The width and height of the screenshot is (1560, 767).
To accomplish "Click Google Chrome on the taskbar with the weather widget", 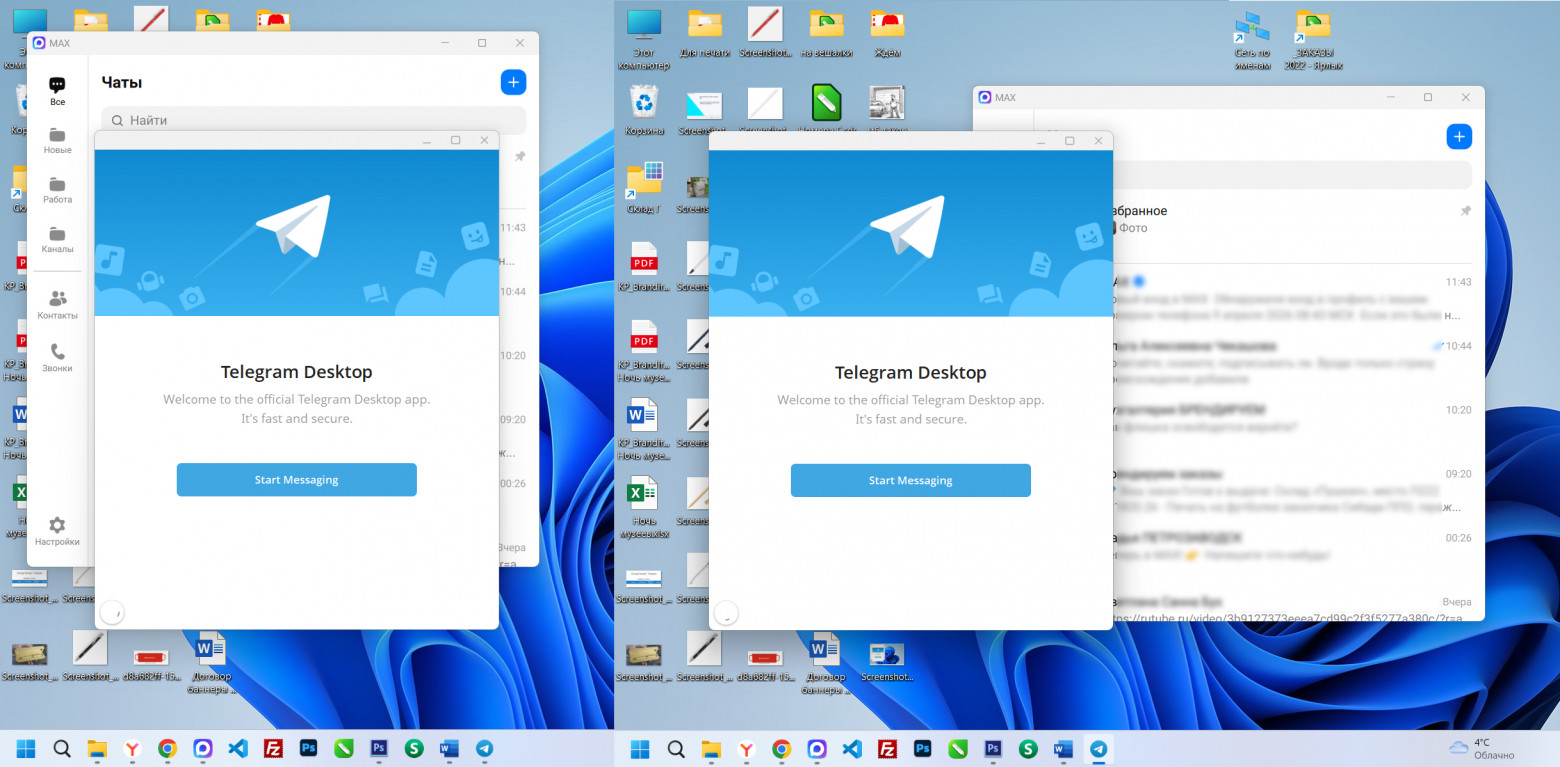I will point(781,748).
